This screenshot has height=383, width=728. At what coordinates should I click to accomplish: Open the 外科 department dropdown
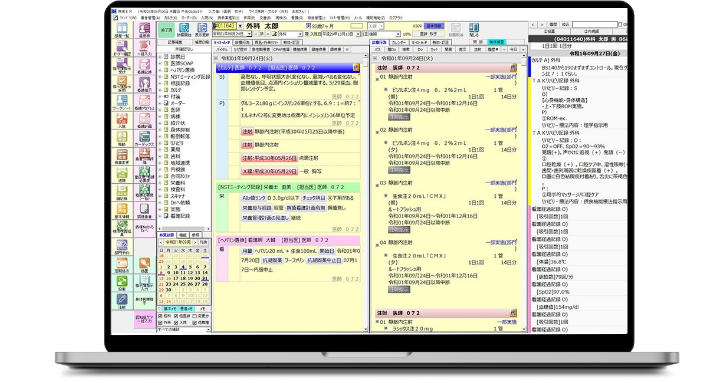pyautogui.click(x=299, y=34)
